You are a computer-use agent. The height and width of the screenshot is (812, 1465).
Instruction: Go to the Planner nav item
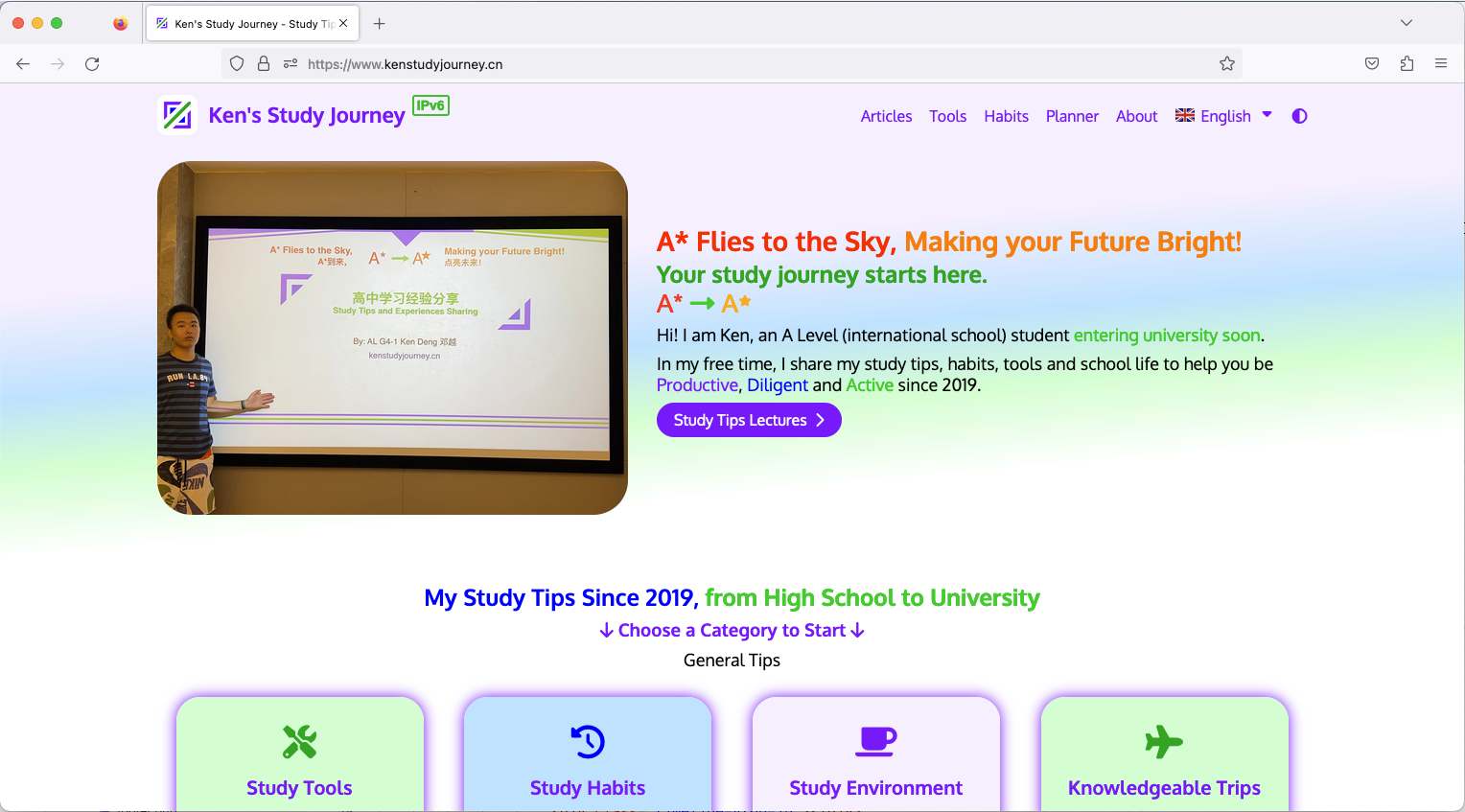pos(1072,116)
